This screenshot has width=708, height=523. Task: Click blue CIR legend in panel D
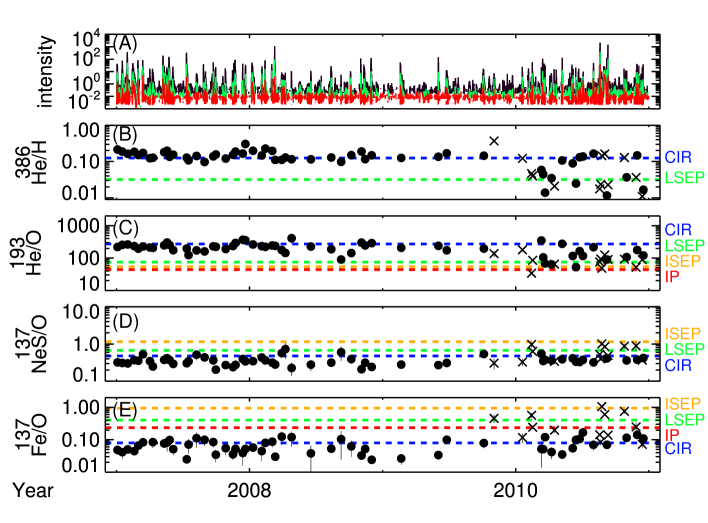click(x=678, y=365)
